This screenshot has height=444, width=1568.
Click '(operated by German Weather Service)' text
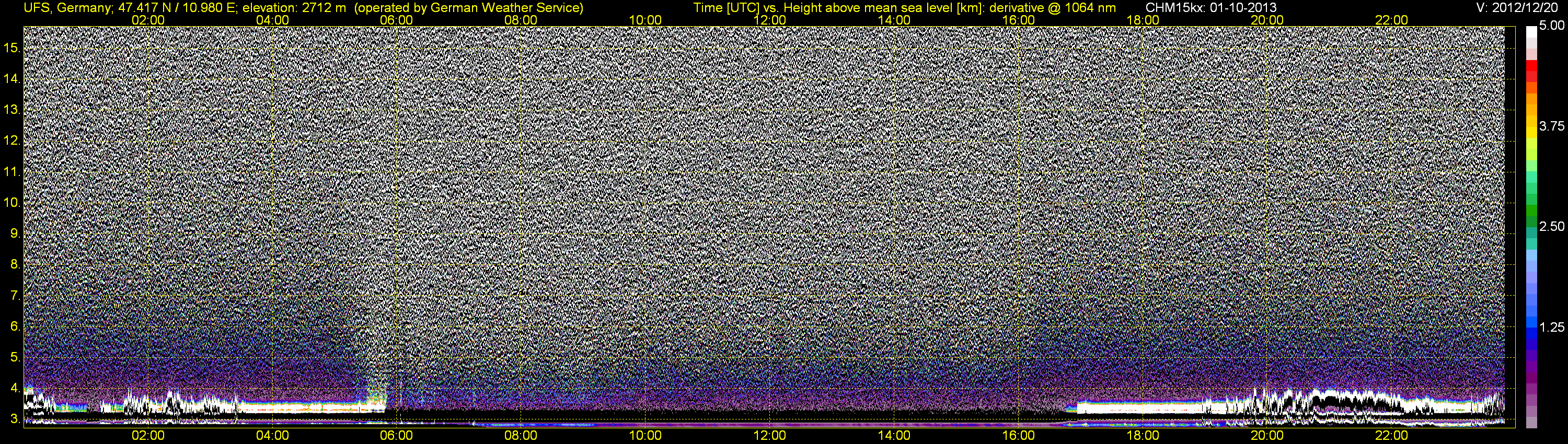469,7
